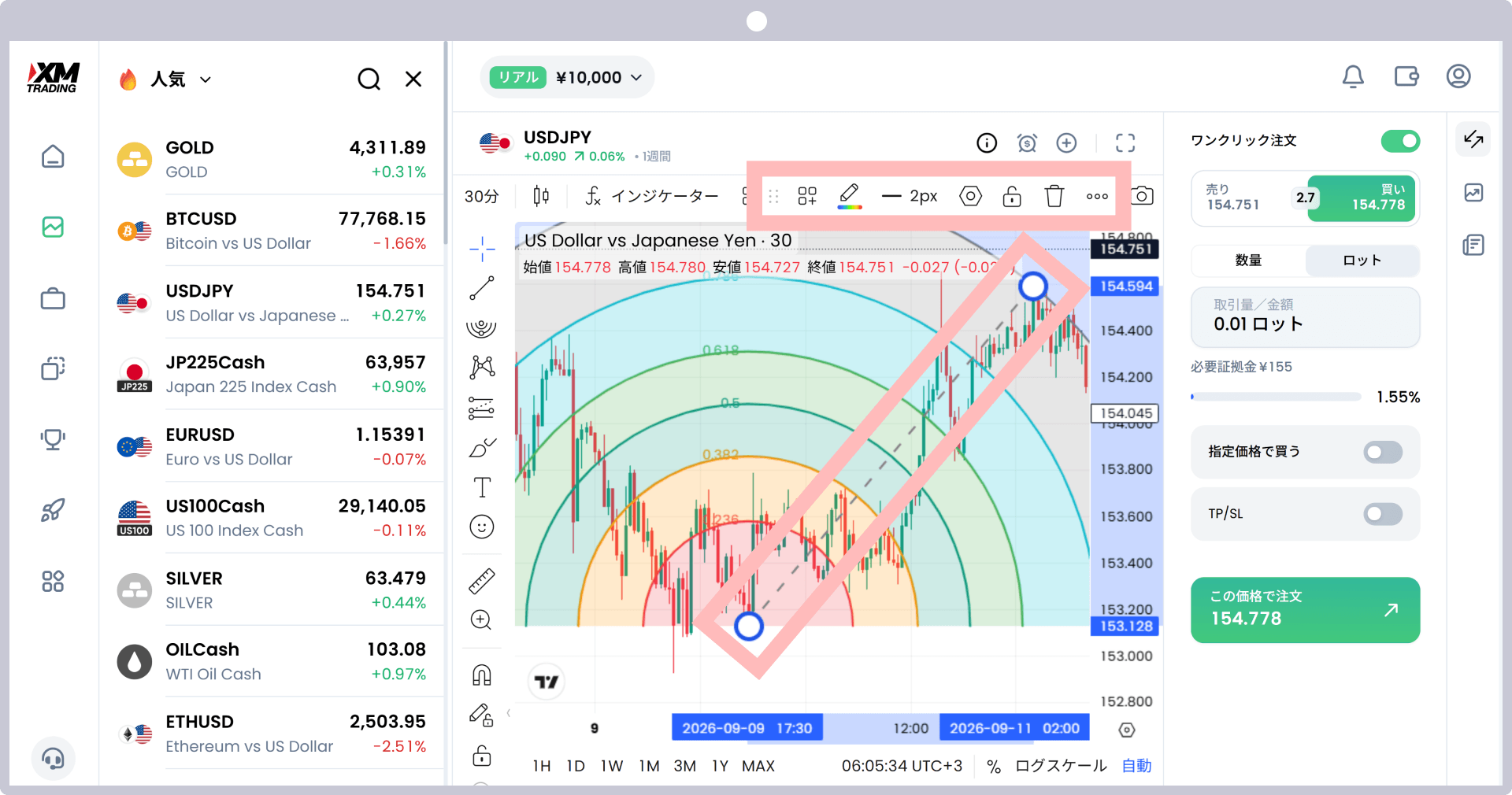Toggle magnet mode for drawings

coord(482,675)
